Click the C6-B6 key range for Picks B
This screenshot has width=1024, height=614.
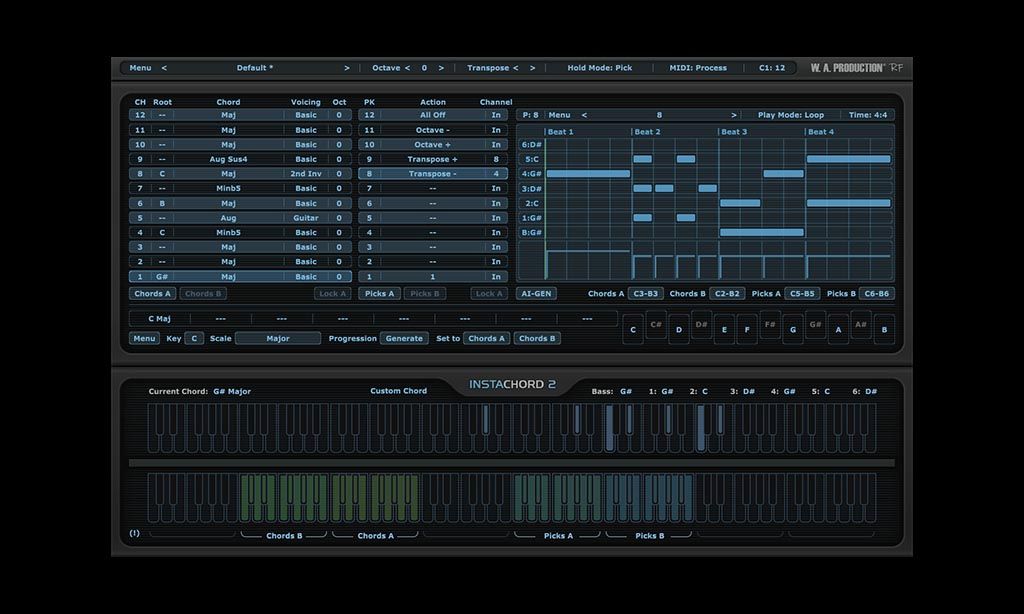(x=876, y=294)
